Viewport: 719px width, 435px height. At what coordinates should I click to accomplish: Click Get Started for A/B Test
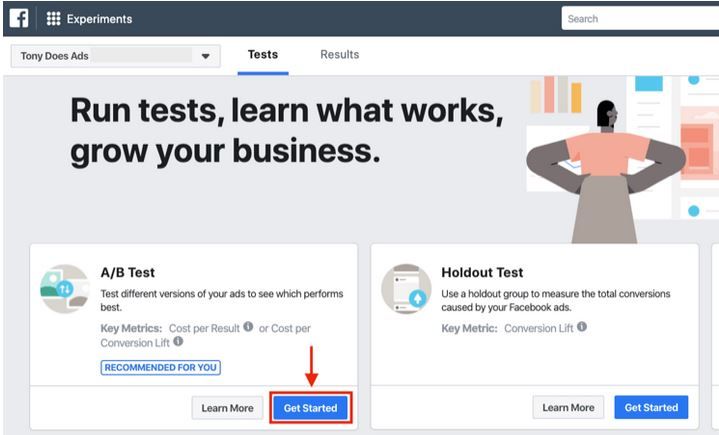[310, 407]
